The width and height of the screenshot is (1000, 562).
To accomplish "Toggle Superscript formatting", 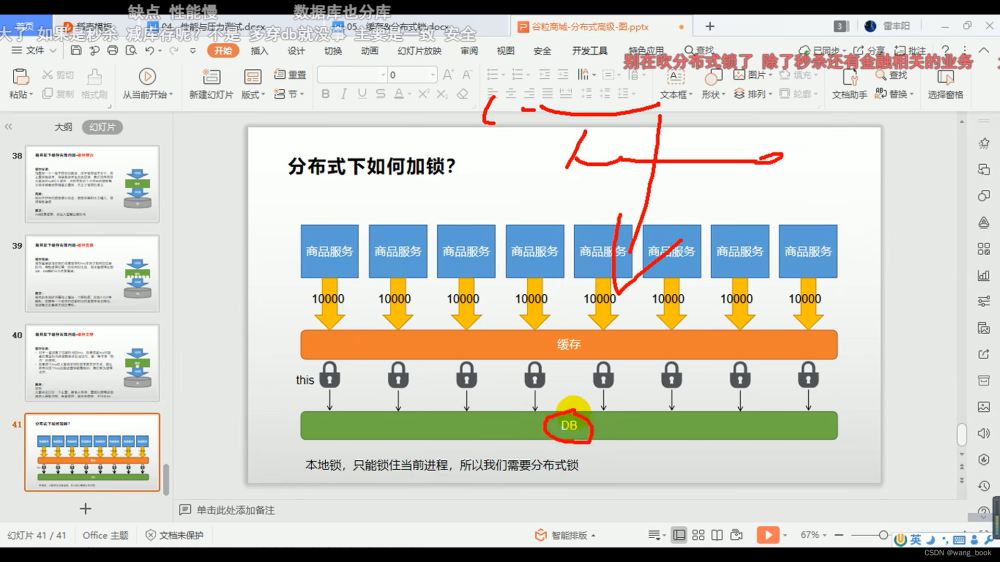I will click(x=423, y=94).
